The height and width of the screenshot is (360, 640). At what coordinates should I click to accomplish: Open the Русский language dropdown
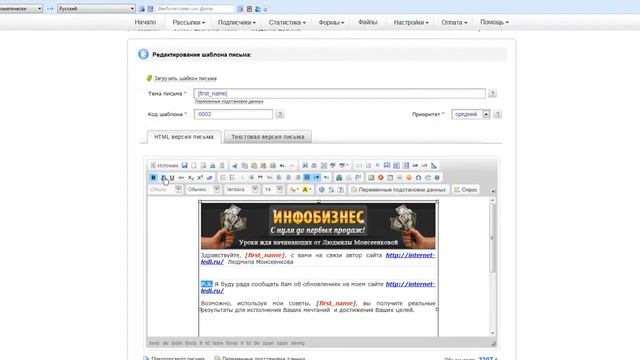click(96, 9)
